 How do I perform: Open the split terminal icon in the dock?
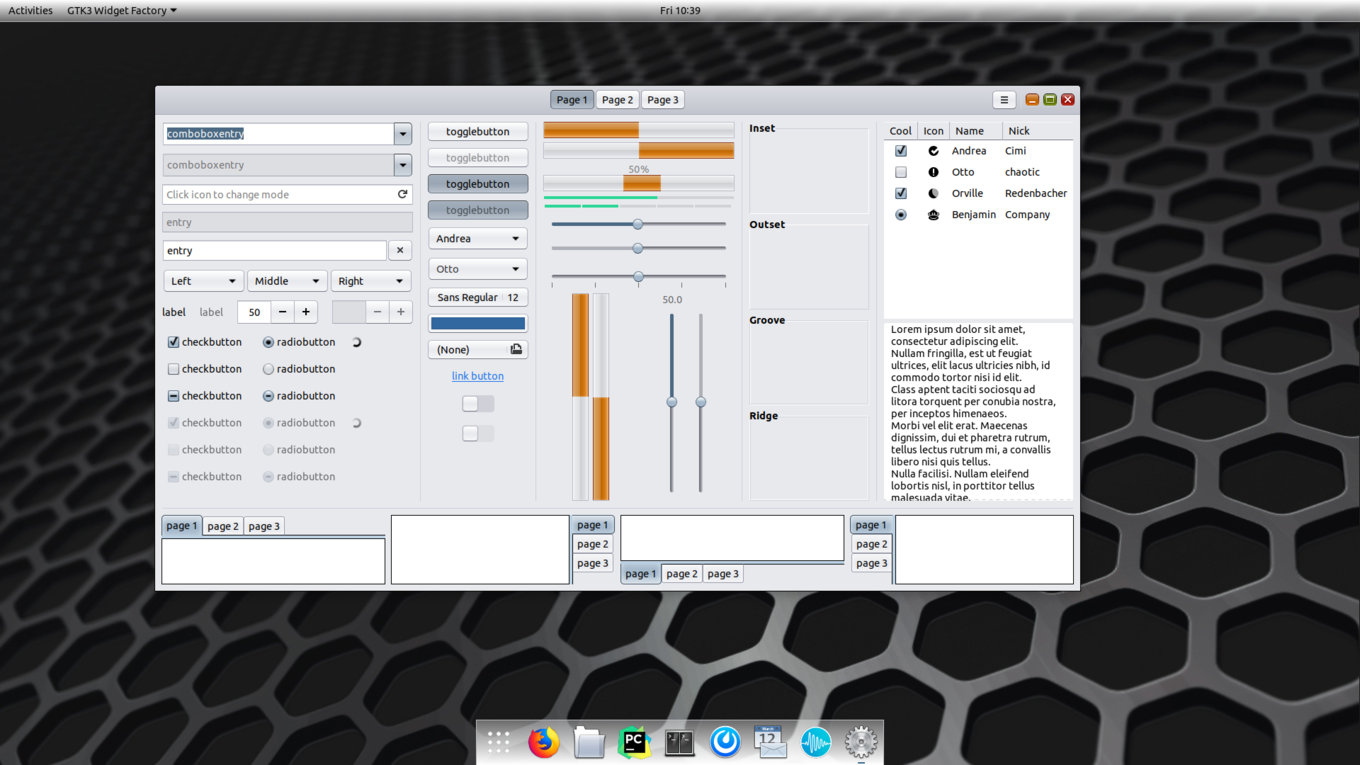[x=679, y=742]
